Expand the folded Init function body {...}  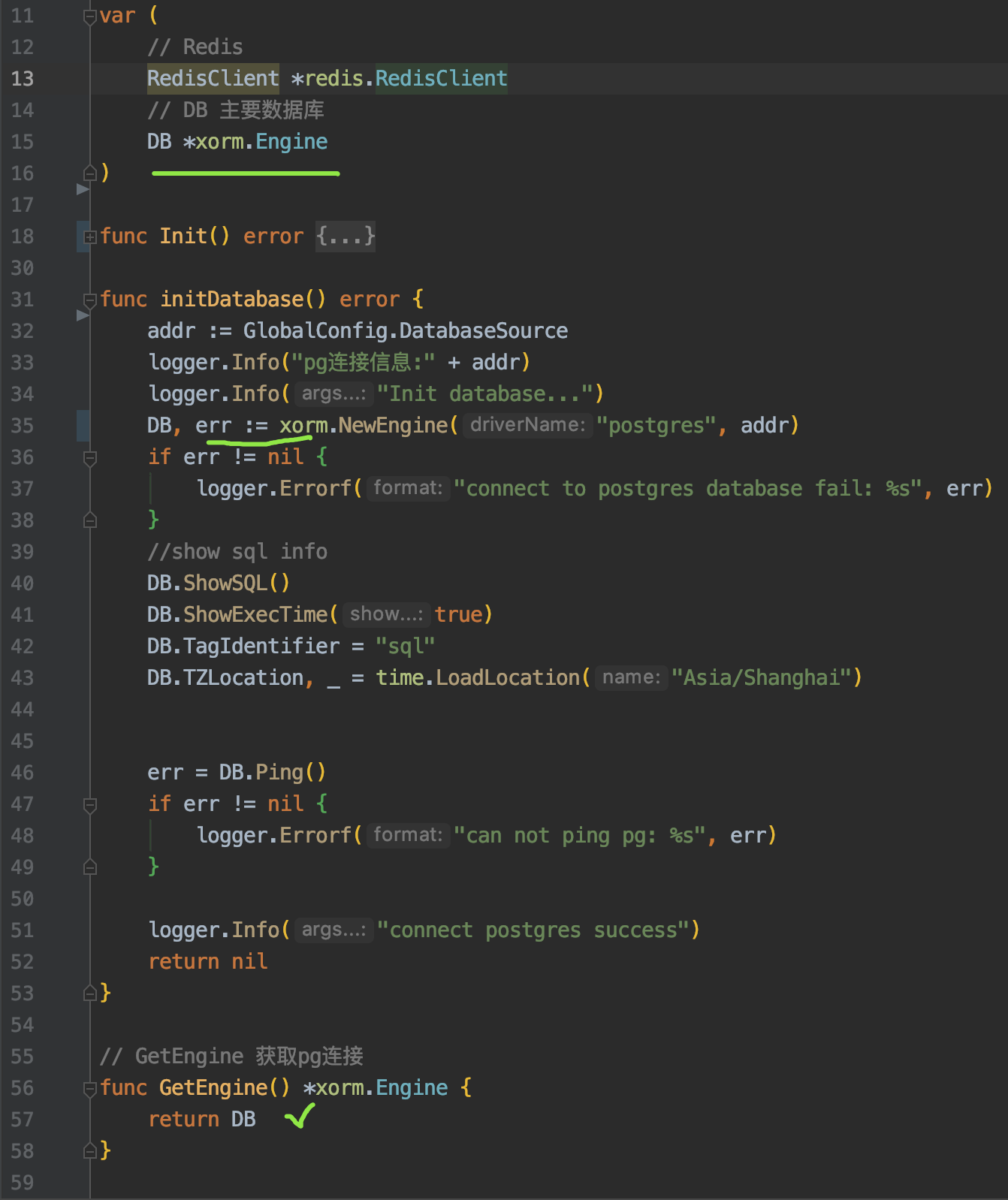coord(345,237)
